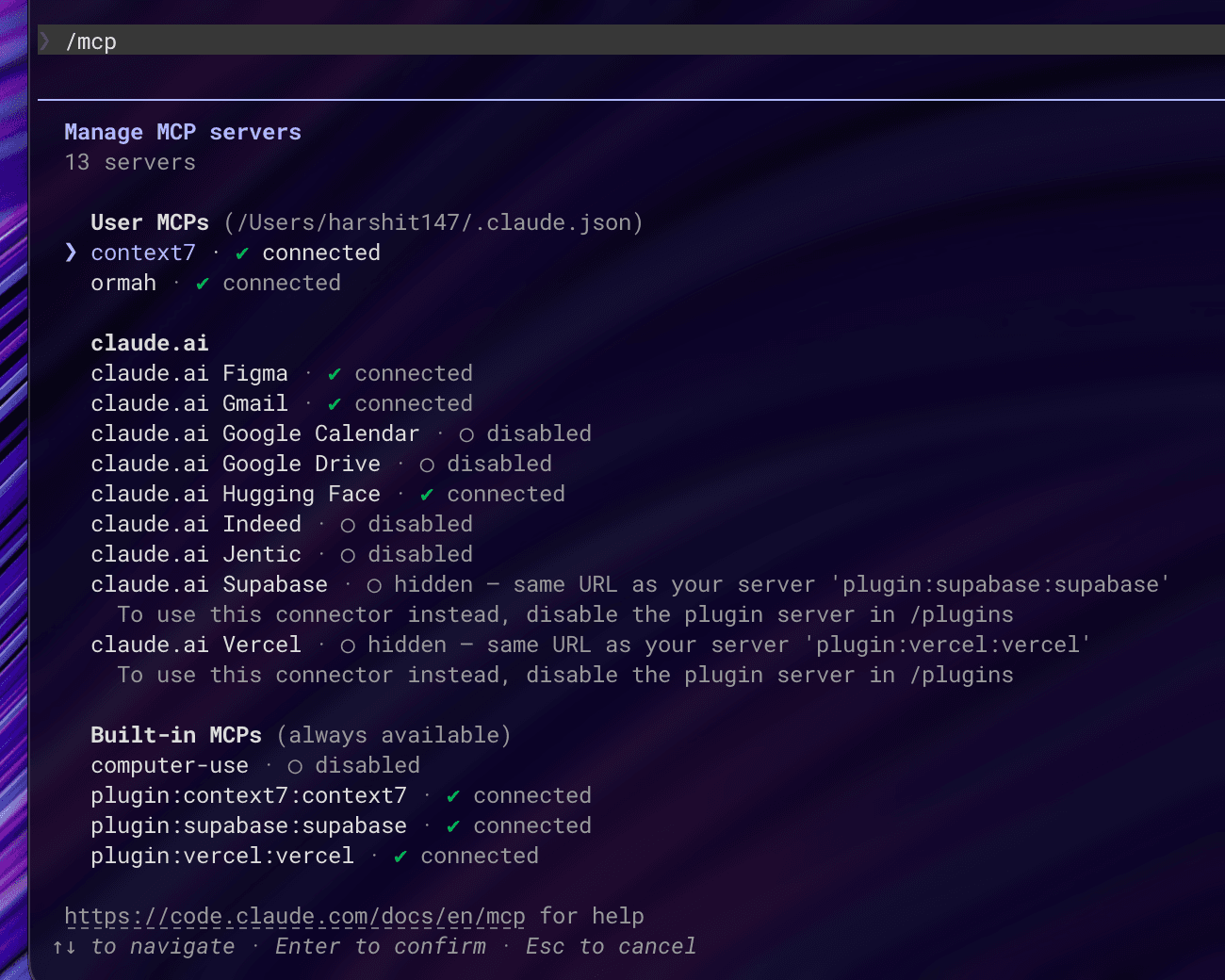Select claude.ai Google Calendar server
Viewport: 1225px width, 980px height.
[x=341, y=433]
